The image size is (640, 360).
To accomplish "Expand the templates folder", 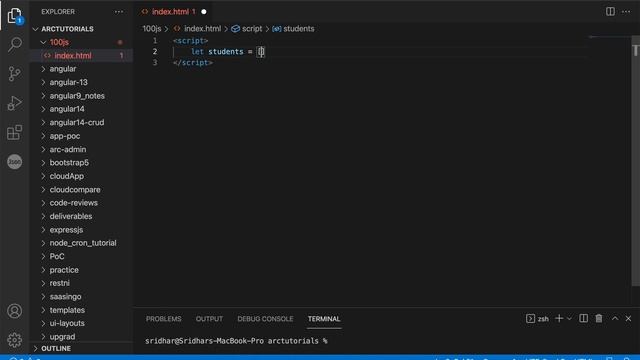I will pos(67,310).
